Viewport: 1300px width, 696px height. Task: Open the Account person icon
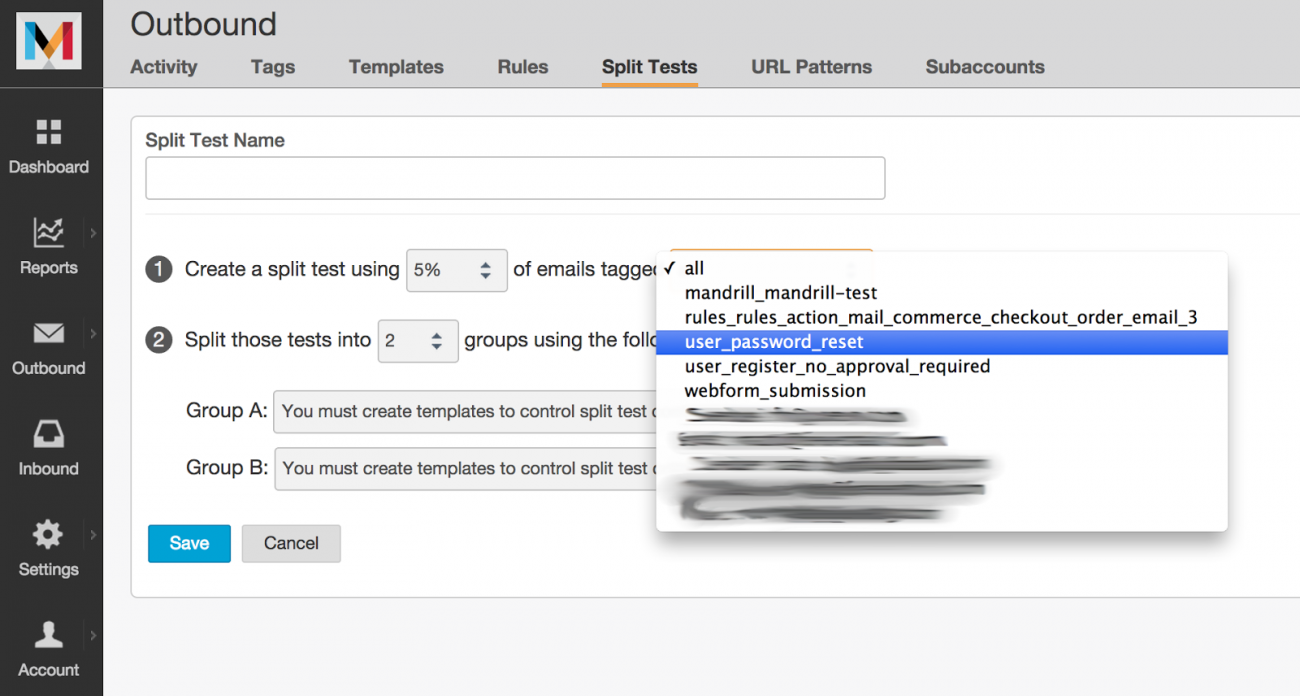(x=48, y=635)
